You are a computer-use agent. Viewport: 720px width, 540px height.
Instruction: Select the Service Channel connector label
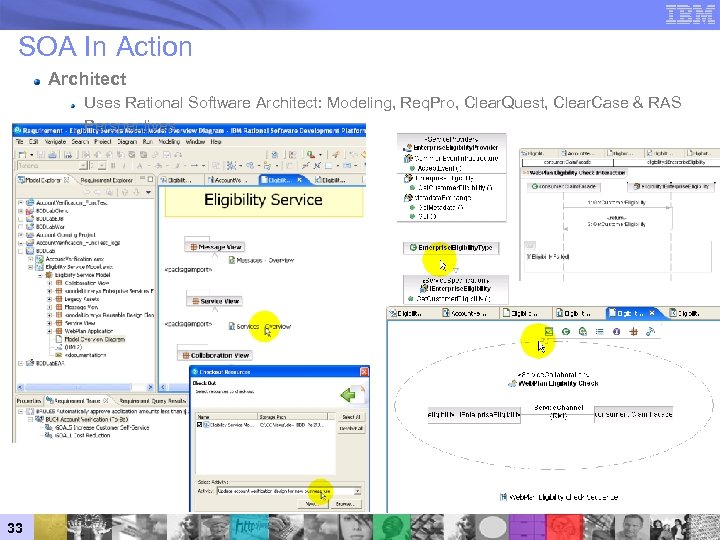(558, 411)
